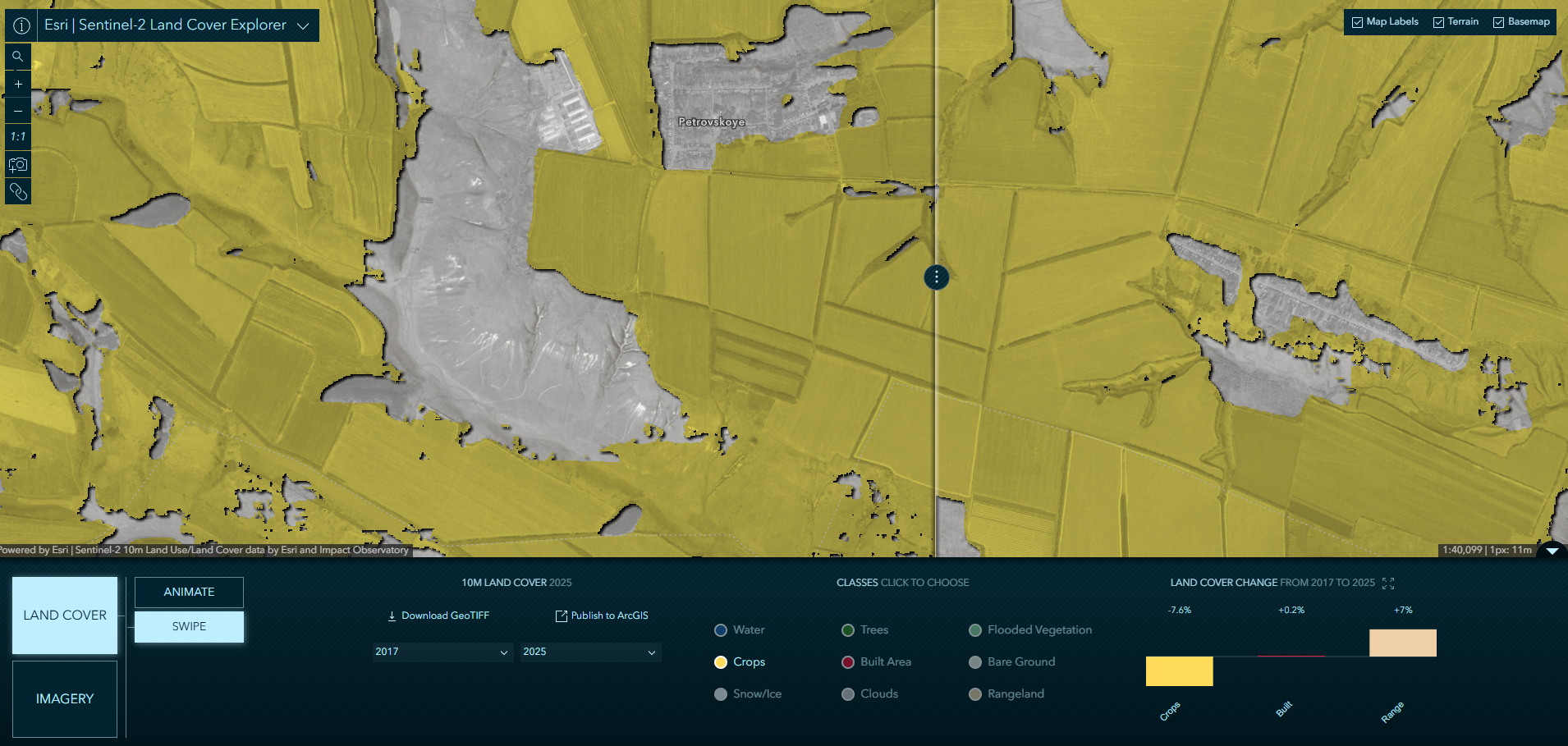Open the app info icon
Image resolution: width=1568 pixels, height=746 pixels.
point(22,25)
